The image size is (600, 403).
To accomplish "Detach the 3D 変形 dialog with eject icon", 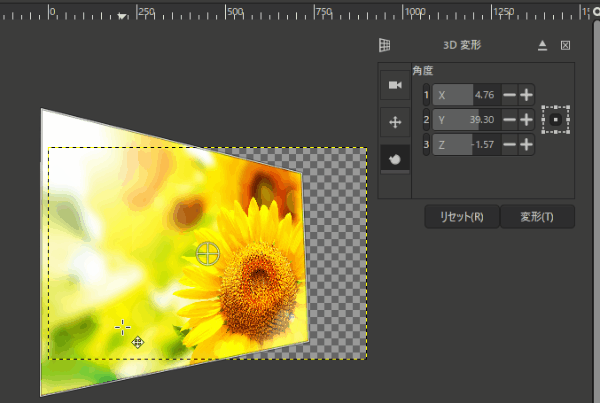I will point(542,46).
